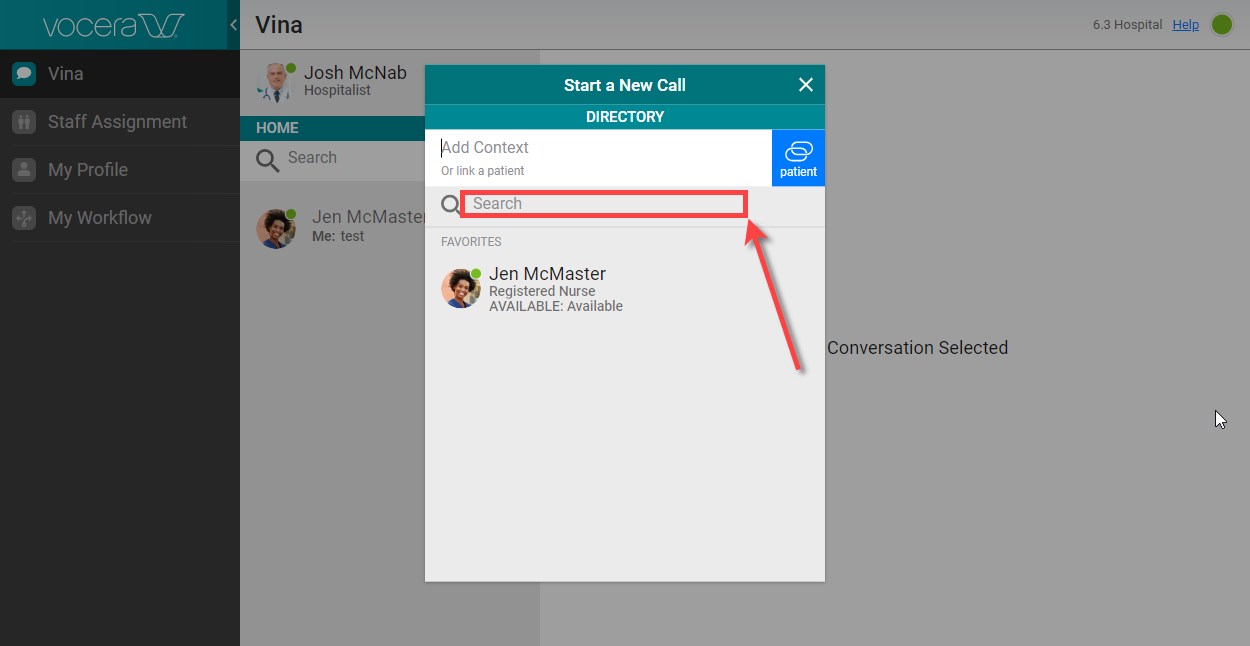
Task: Open Vina in the sidebar
Action: [120, 74]
